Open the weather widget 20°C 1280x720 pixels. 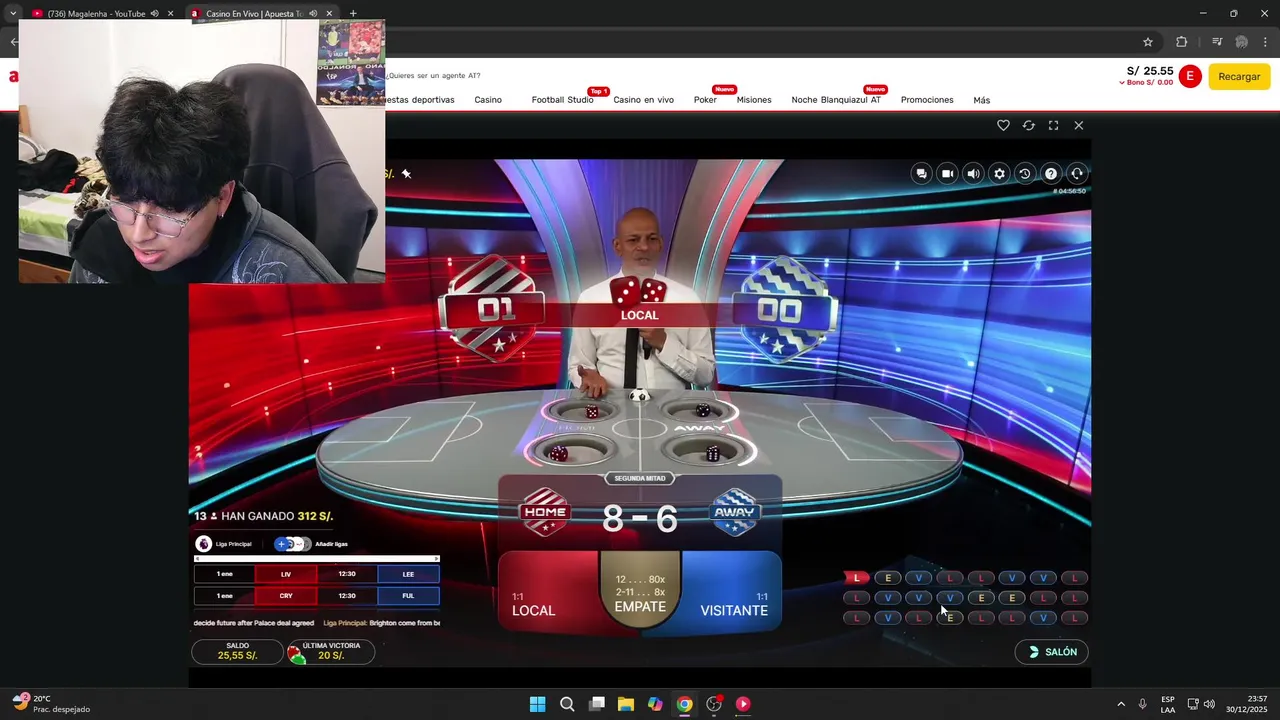click(50, 704)
